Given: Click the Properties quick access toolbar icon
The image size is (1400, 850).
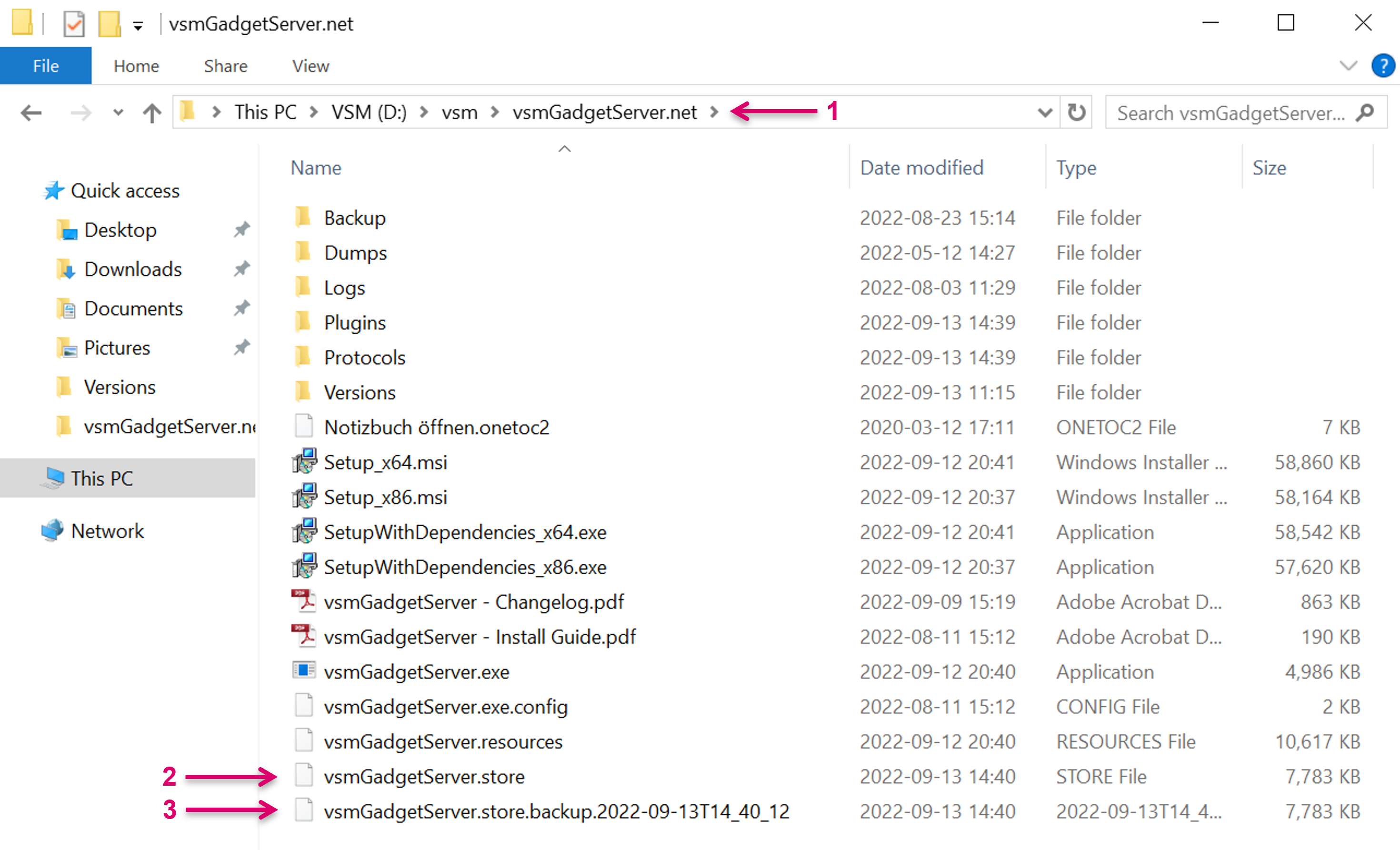Looking at the screenshot, I should 74,24.
